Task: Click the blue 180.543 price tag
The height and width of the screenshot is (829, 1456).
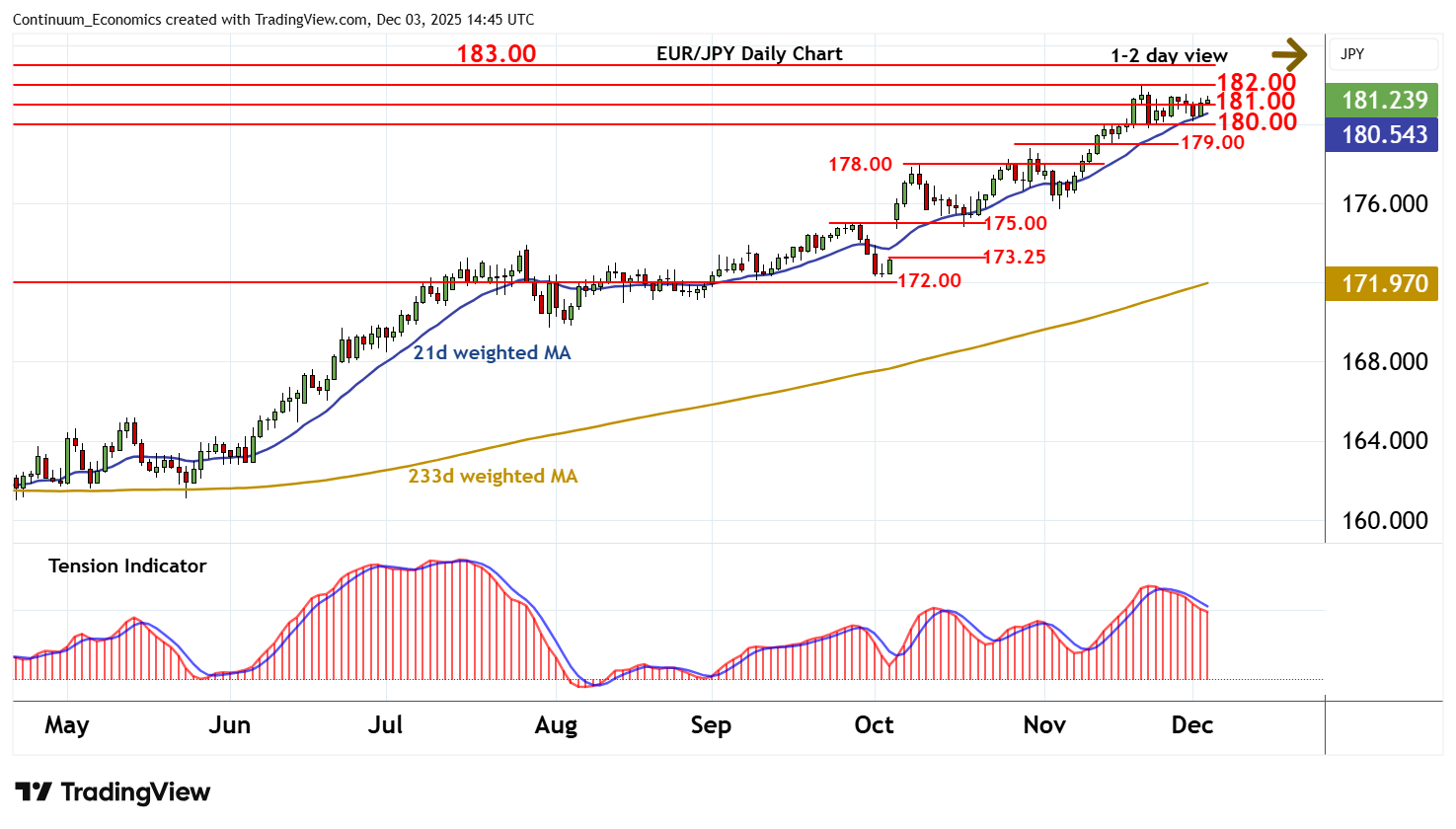Action: tap(1384, 135)
